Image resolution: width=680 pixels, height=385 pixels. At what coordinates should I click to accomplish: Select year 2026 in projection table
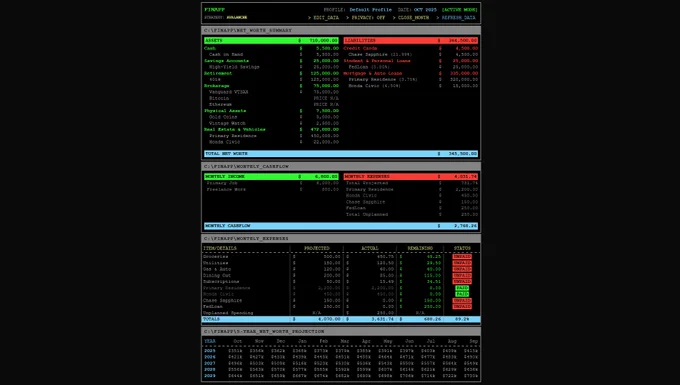(x=210, y=357)
